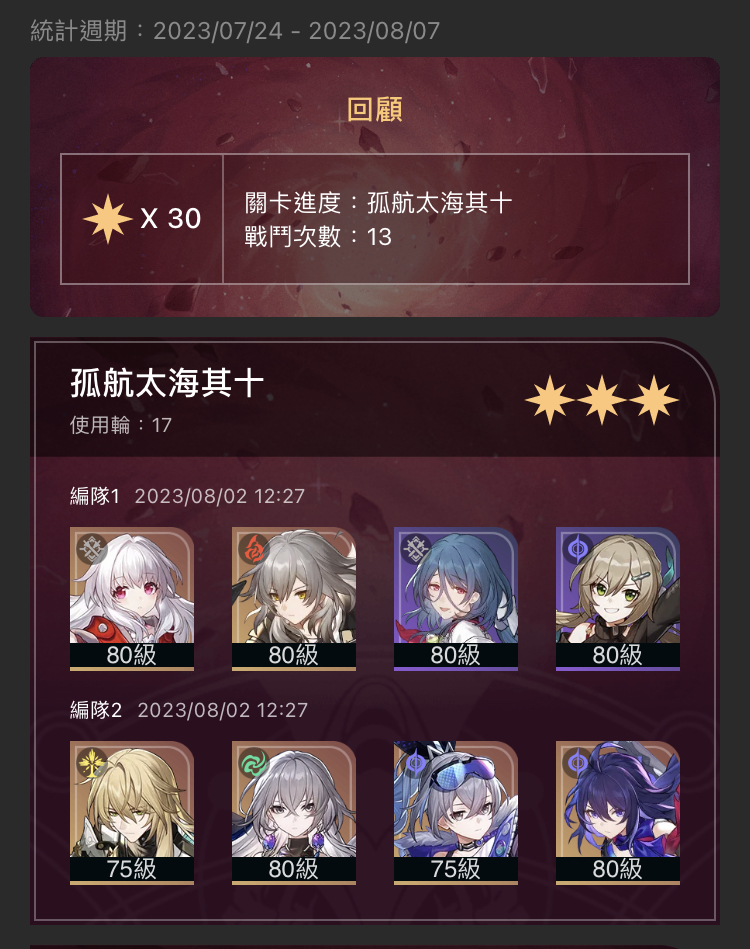Click the Quantum element icon on Qingque
Viewport: 750px width, 949px height.
pyautogui.click(x=578, y=549)
